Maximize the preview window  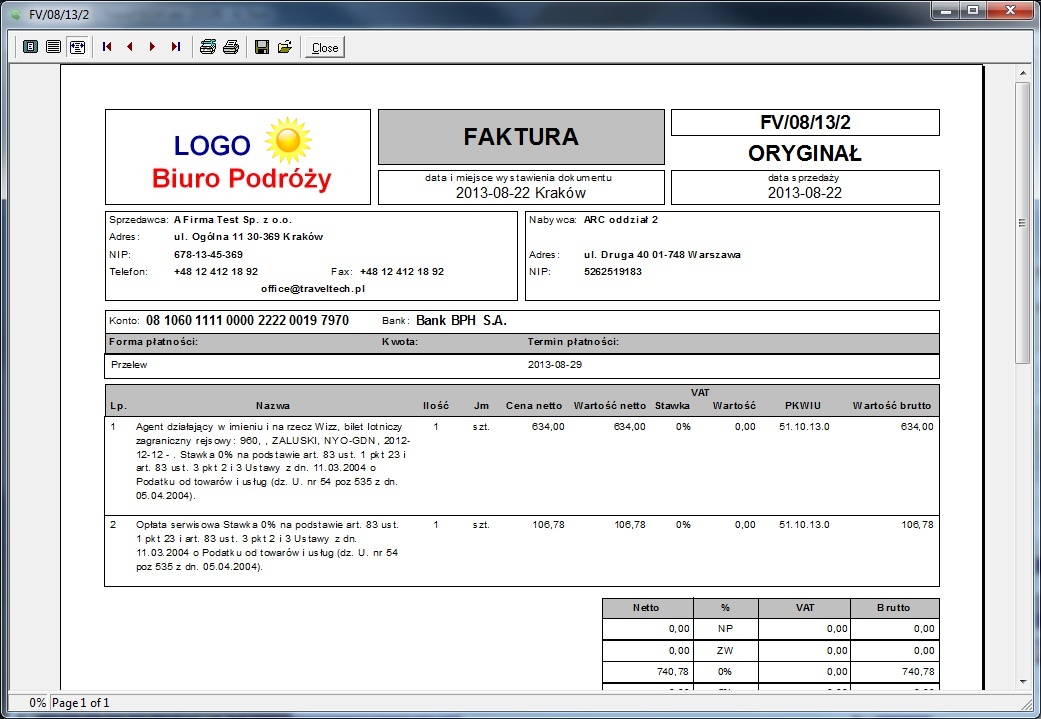point(973,11)
